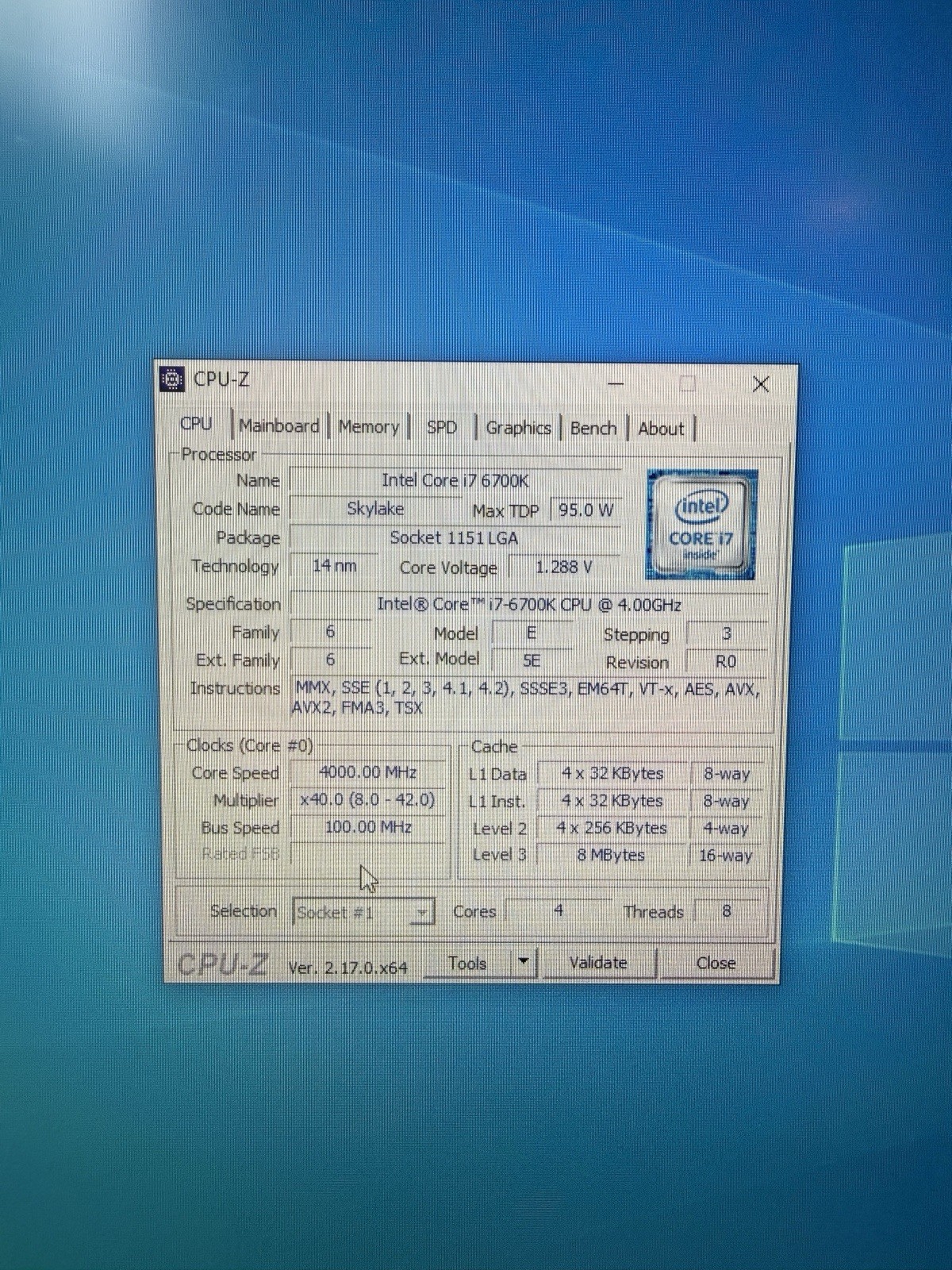Click the Socket 1151 LGA package value

(x=454, y=538)
